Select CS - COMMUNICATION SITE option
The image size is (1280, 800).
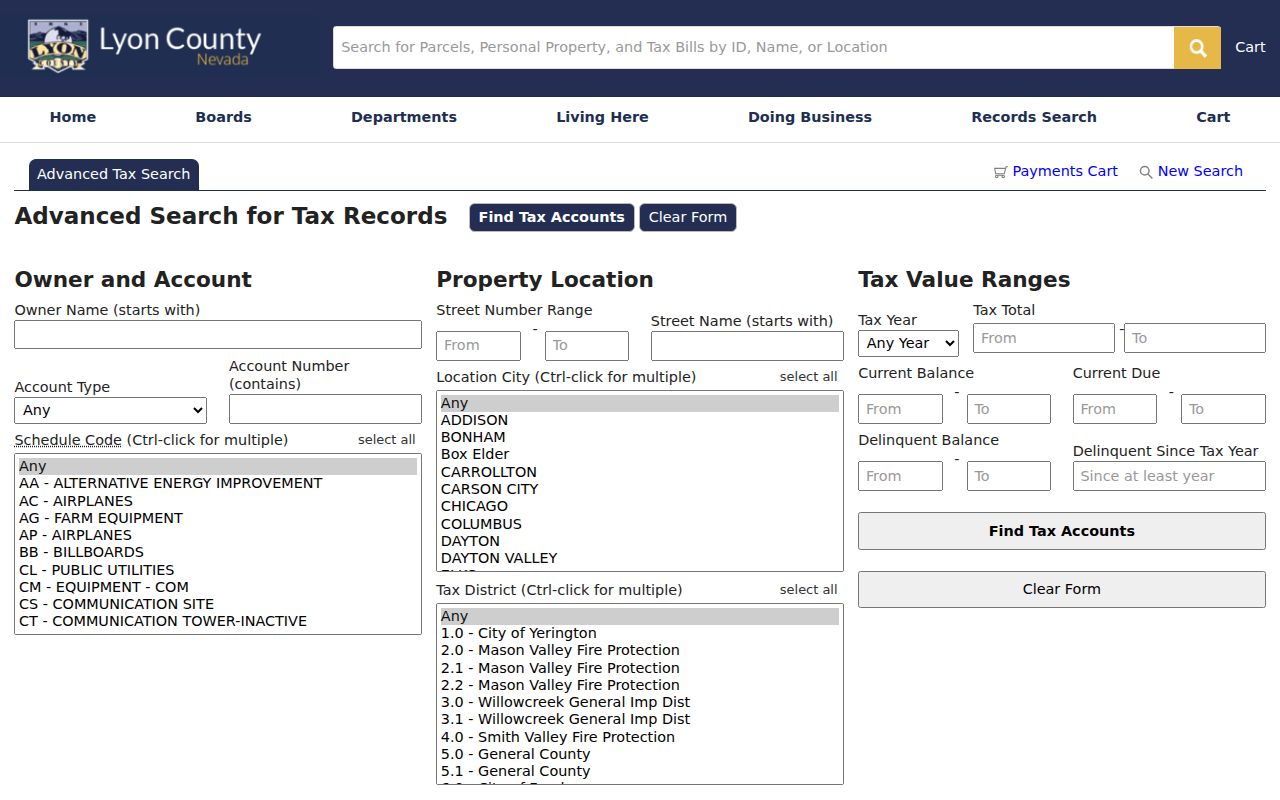(218, 604)
